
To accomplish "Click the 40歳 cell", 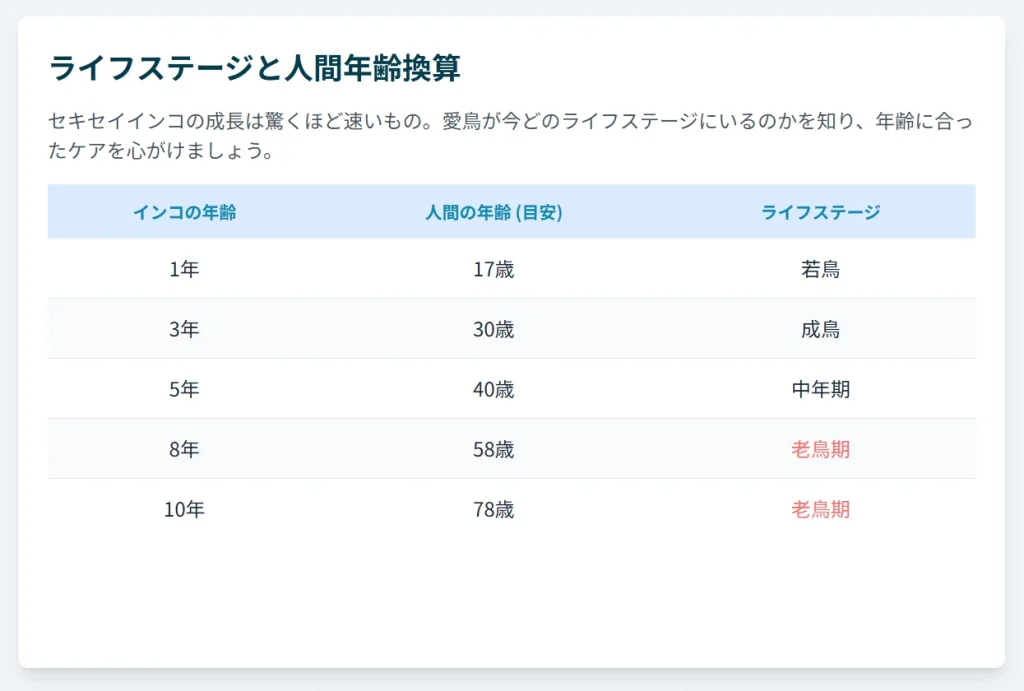I will (494, 389).
